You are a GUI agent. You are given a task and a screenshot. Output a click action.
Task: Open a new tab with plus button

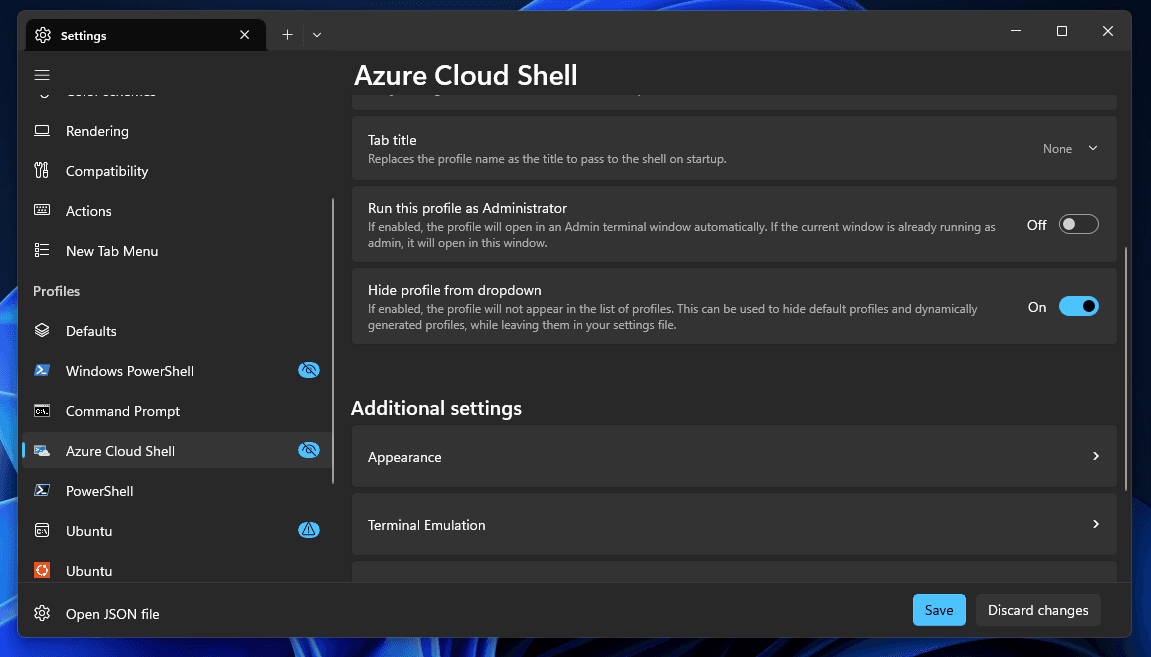click(287, 35)
